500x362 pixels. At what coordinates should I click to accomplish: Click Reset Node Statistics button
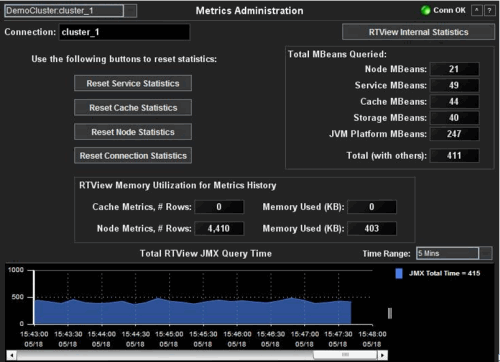(x=133, y=132)
